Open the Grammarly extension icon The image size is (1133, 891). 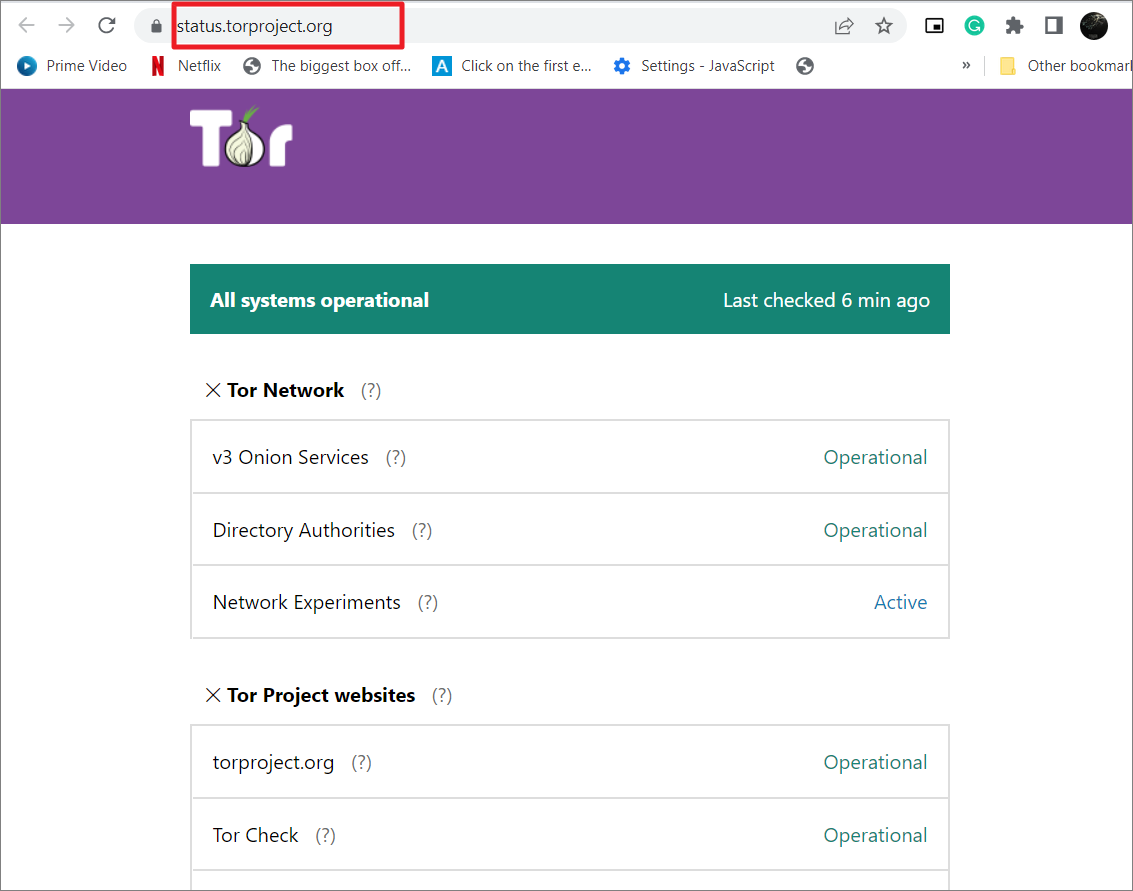click(x=974, y=27)
